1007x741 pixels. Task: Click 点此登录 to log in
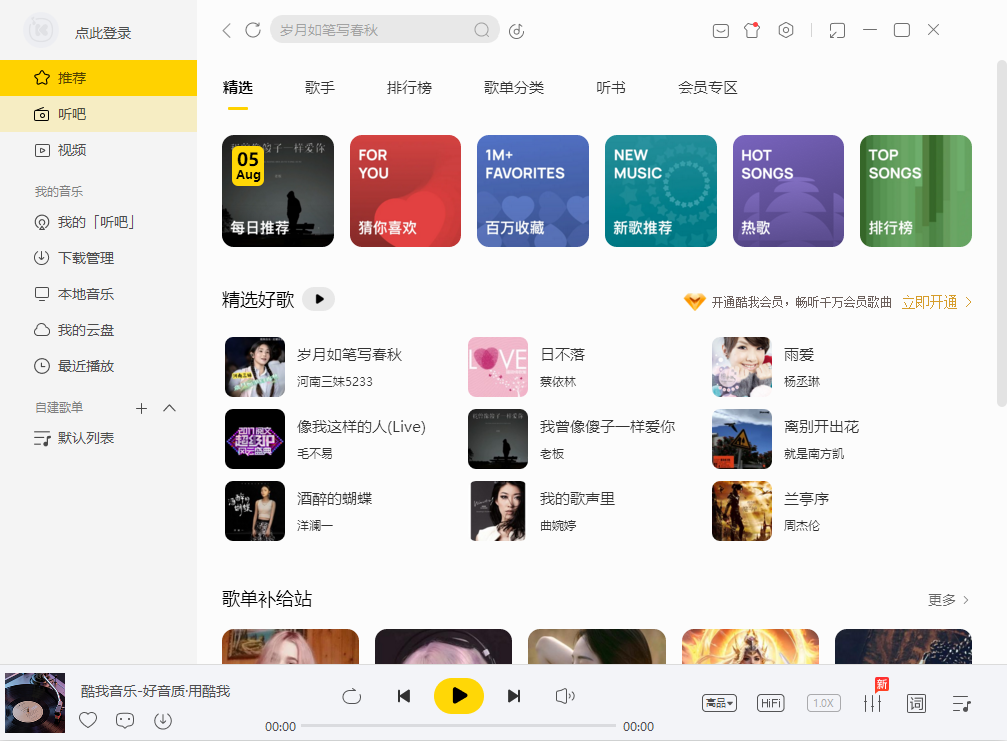click(103, 33)
